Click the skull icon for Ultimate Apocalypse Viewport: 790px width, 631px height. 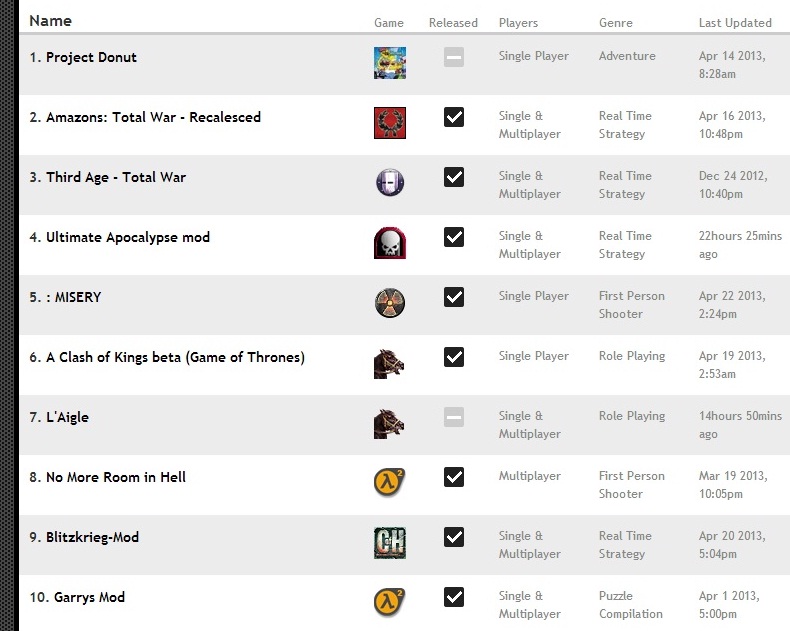(x=390, y=243)
